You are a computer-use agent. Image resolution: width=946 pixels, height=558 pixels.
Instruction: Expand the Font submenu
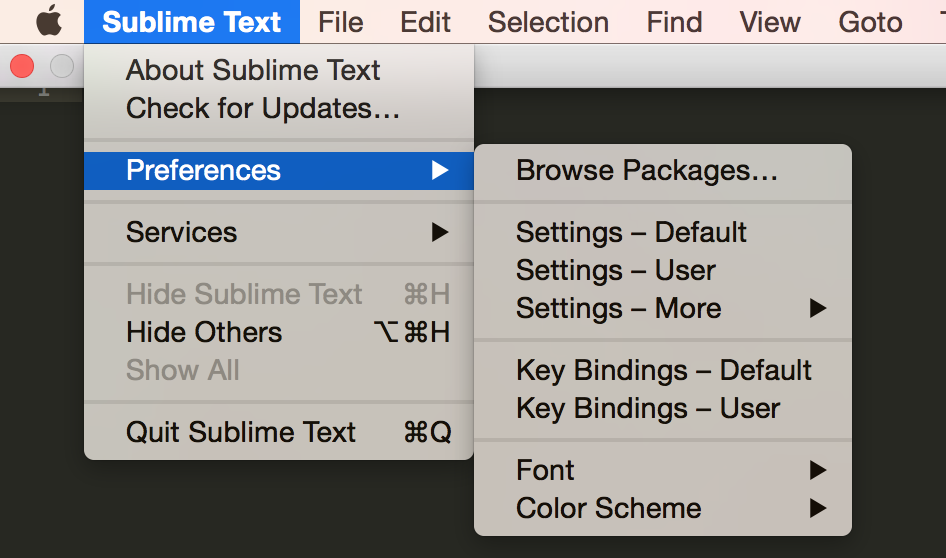click(x=663, y=470)
